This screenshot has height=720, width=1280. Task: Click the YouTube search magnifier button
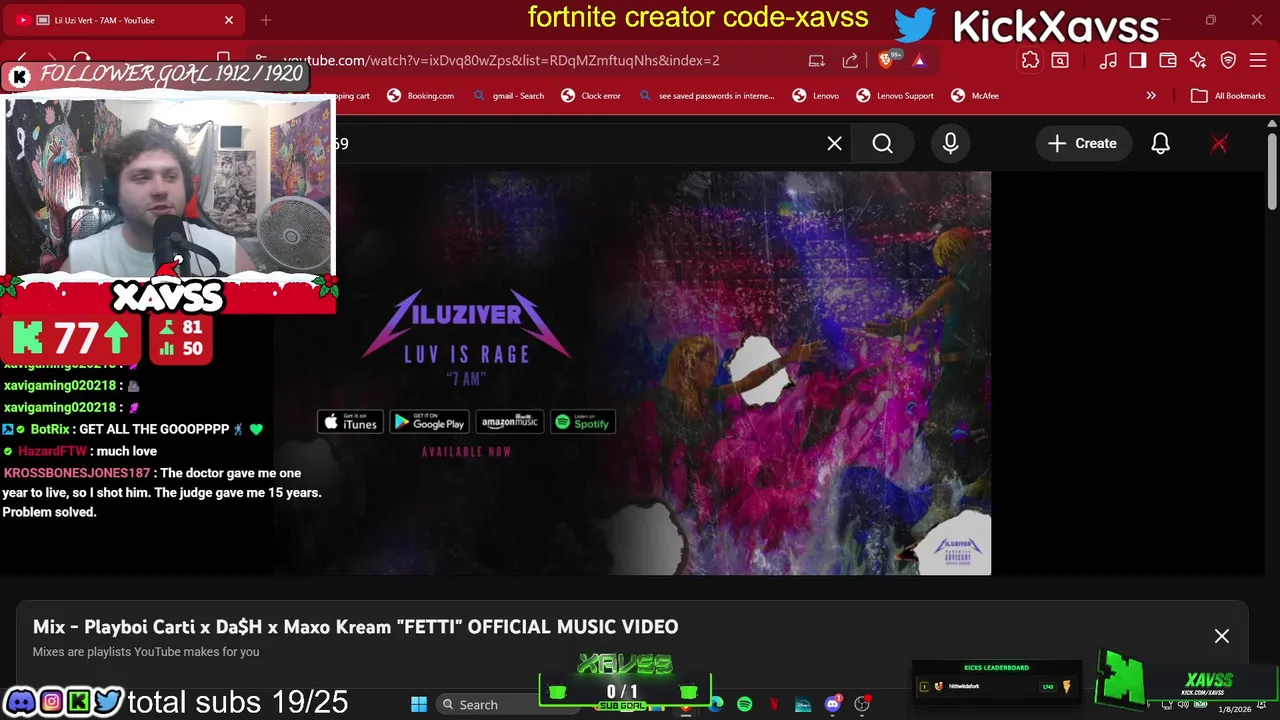tap(882, 144)
